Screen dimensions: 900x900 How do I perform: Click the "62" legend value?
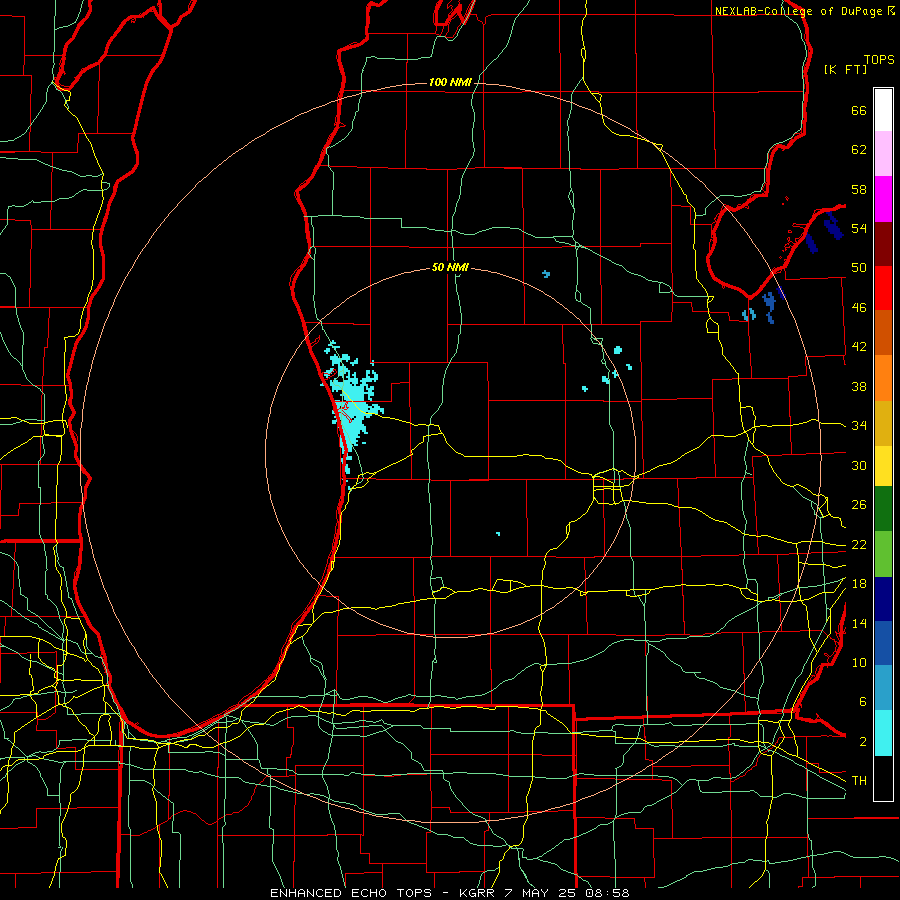pyautogui.click(x=859, y=150)
